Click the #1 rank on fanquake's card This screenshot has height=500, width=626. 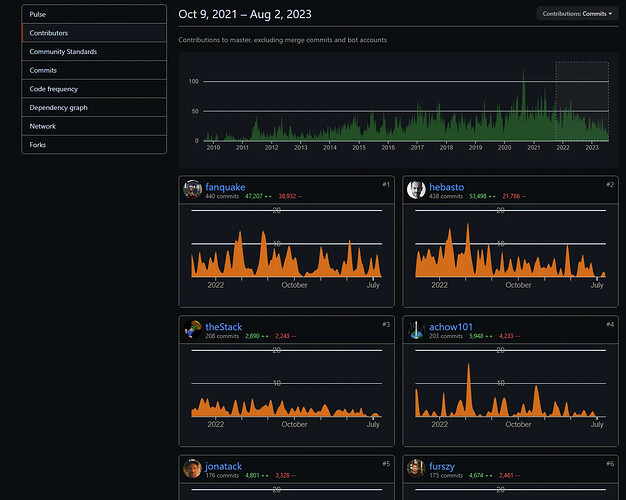tap(386, 185)
